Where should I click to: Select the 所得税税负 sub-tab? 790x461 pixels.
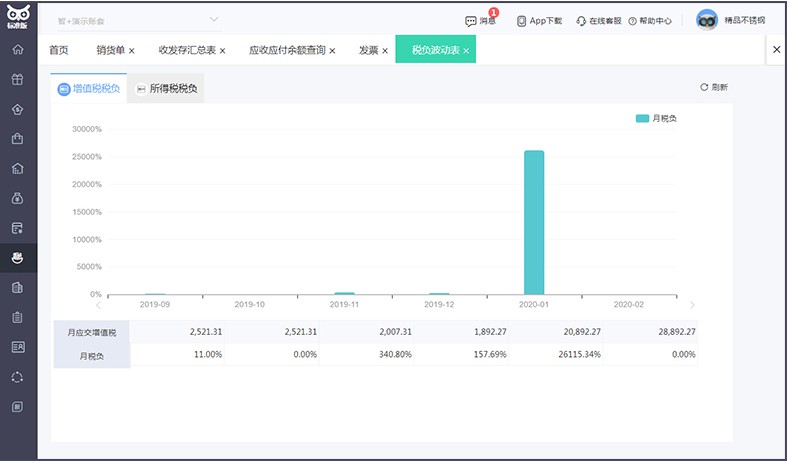click(166, 89)
